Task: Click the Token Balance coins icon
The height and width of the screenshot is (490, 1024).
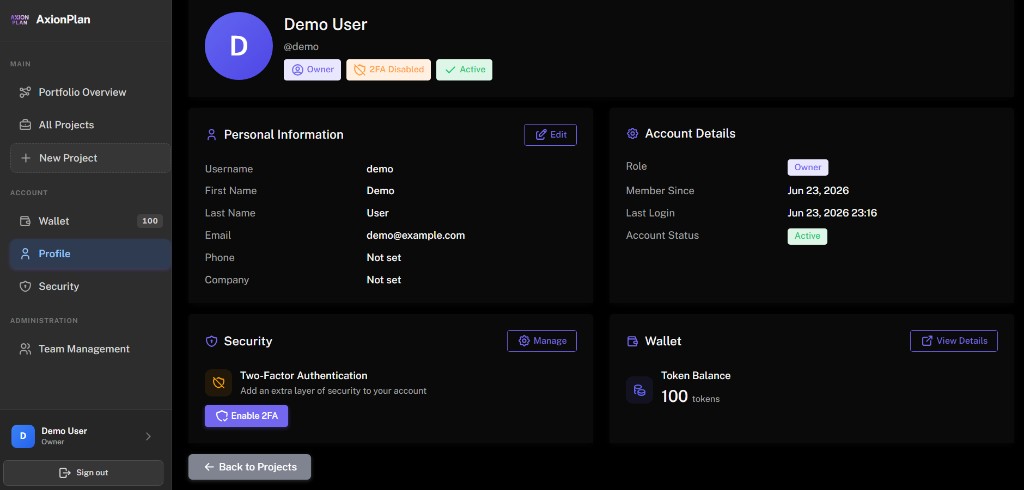Action: pyautogui.click(x=639, y=390)
